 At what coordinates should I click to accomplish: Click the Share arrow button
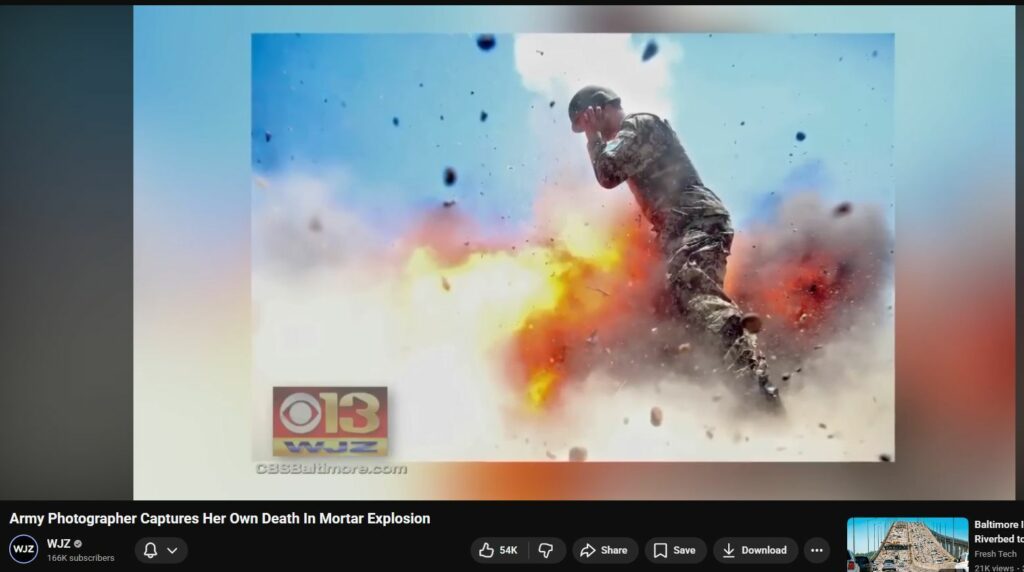tap(604, 550)
